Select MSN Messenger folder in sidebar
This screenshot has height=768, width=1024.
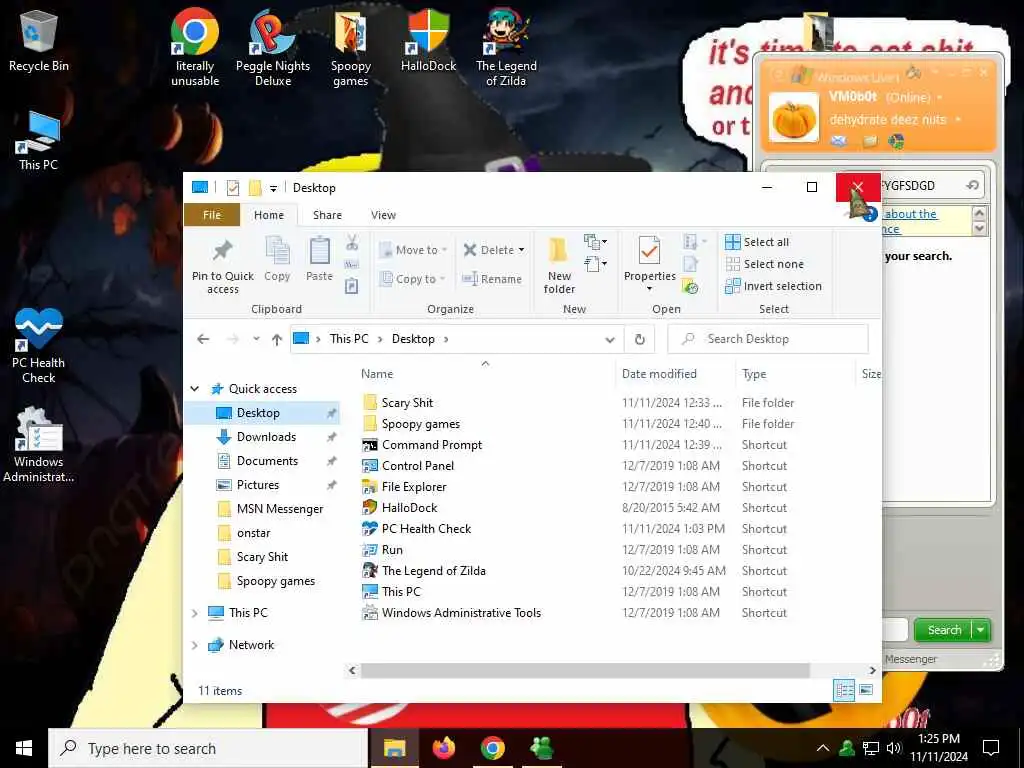280,509
